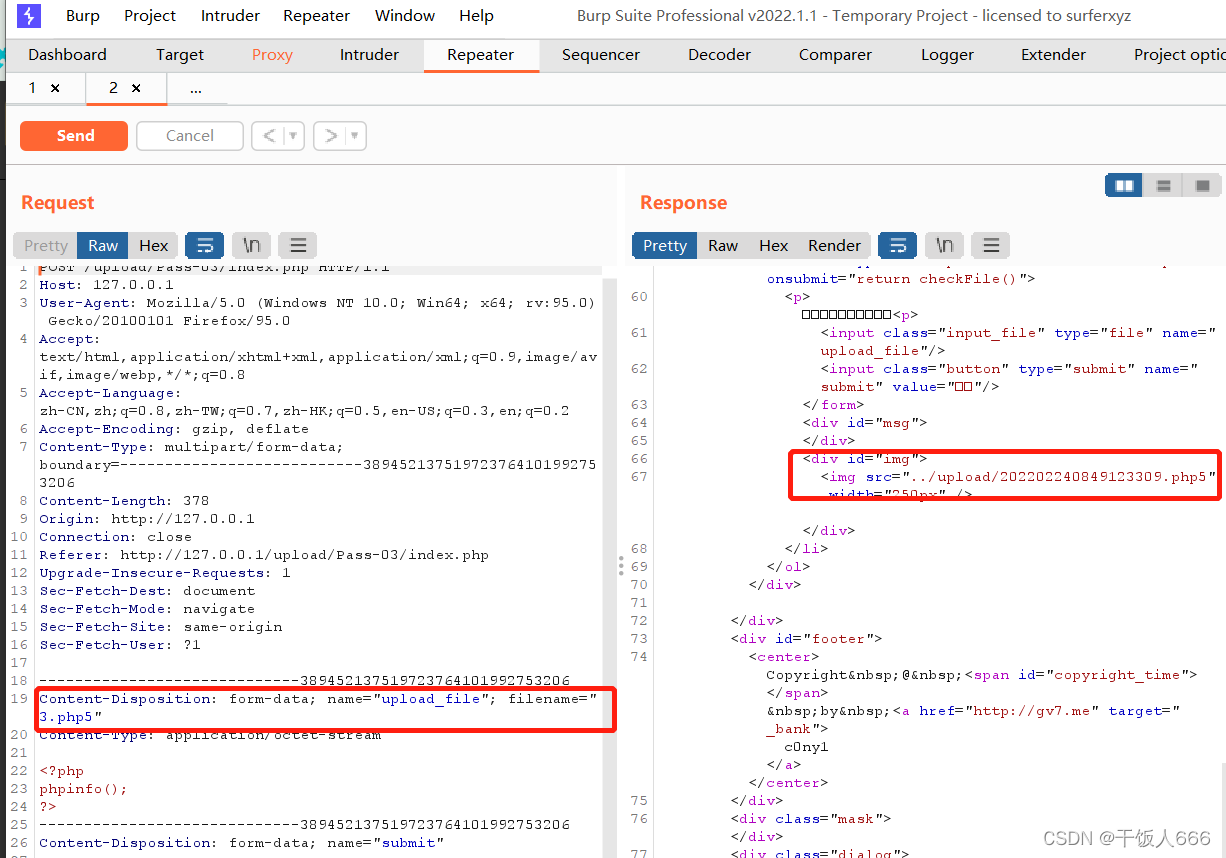Click the Cancel button
Image resolution: width=1226 pixels, height=858 pixels.
pyautogui.click(x=190, y=136)
